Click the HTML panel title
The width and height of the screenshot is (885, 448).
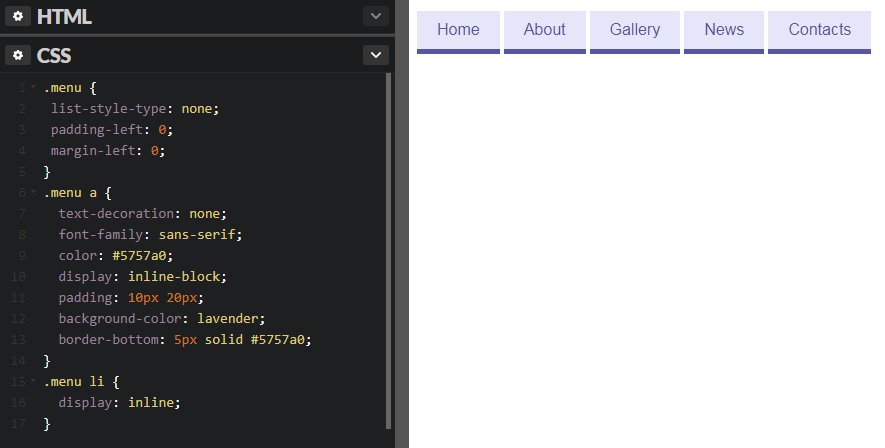[x=64, y=16]
